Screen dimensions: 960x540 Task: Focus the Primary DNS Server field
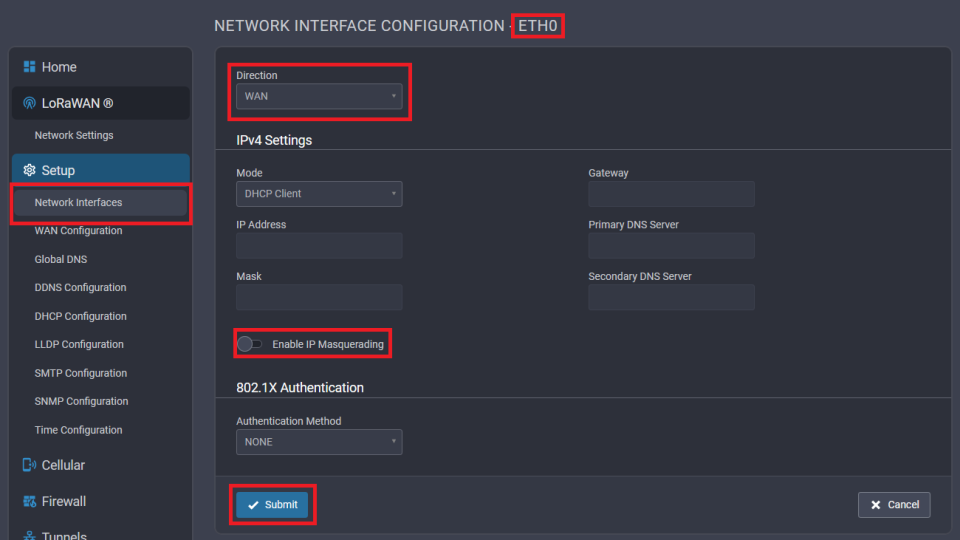(x=671, y=246)
